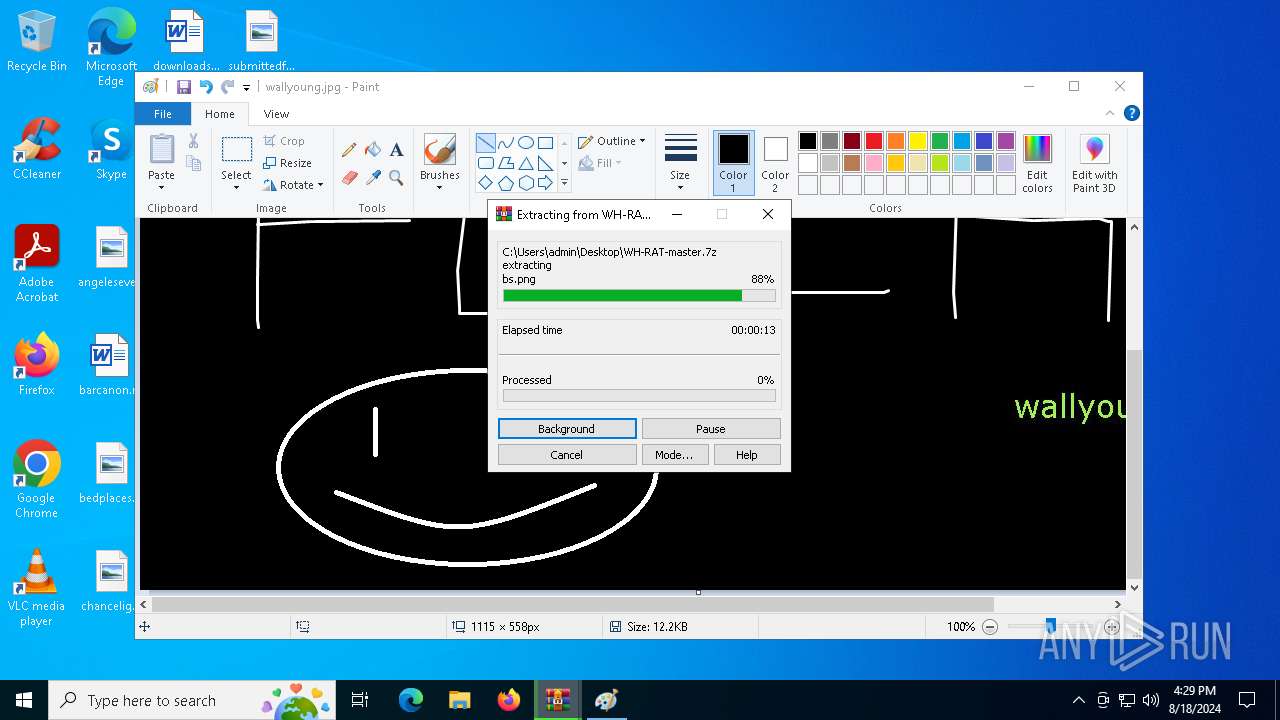1280x720 pixels.
Task: Click Resize in Image group
Action: click(288, 163)
